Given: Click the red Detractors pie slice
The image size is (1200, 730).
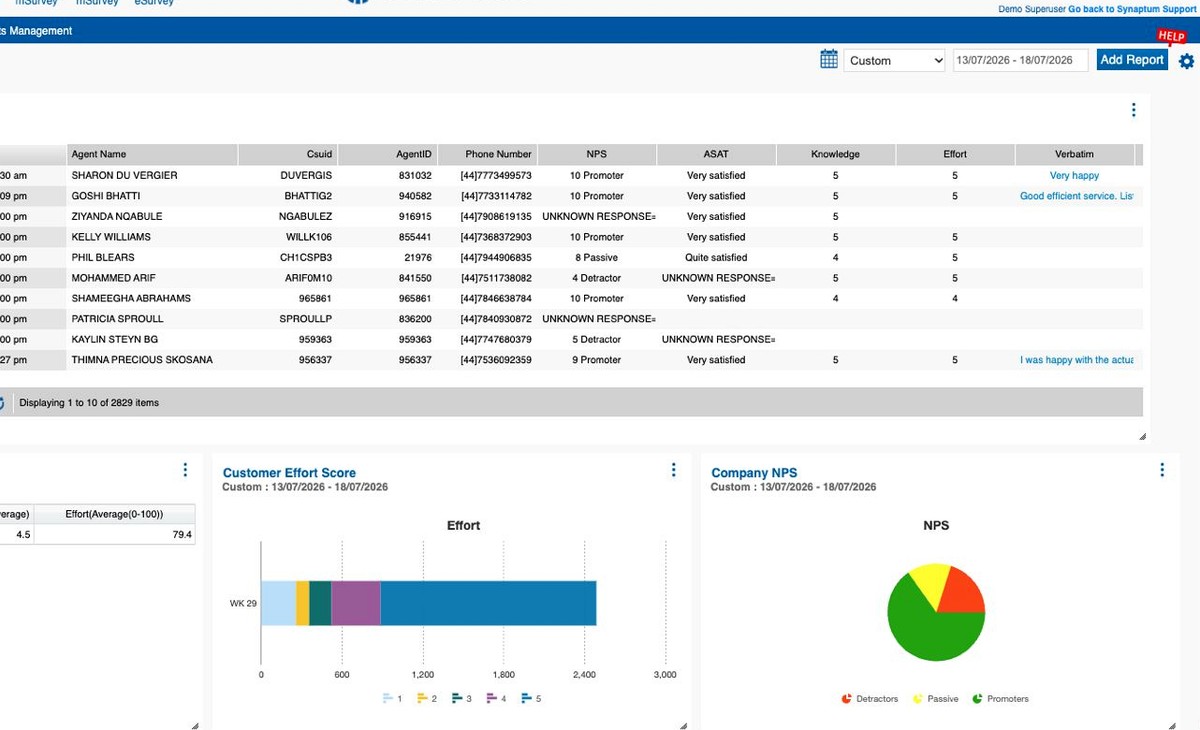Looking at the screenshot, I should [962, 590].
